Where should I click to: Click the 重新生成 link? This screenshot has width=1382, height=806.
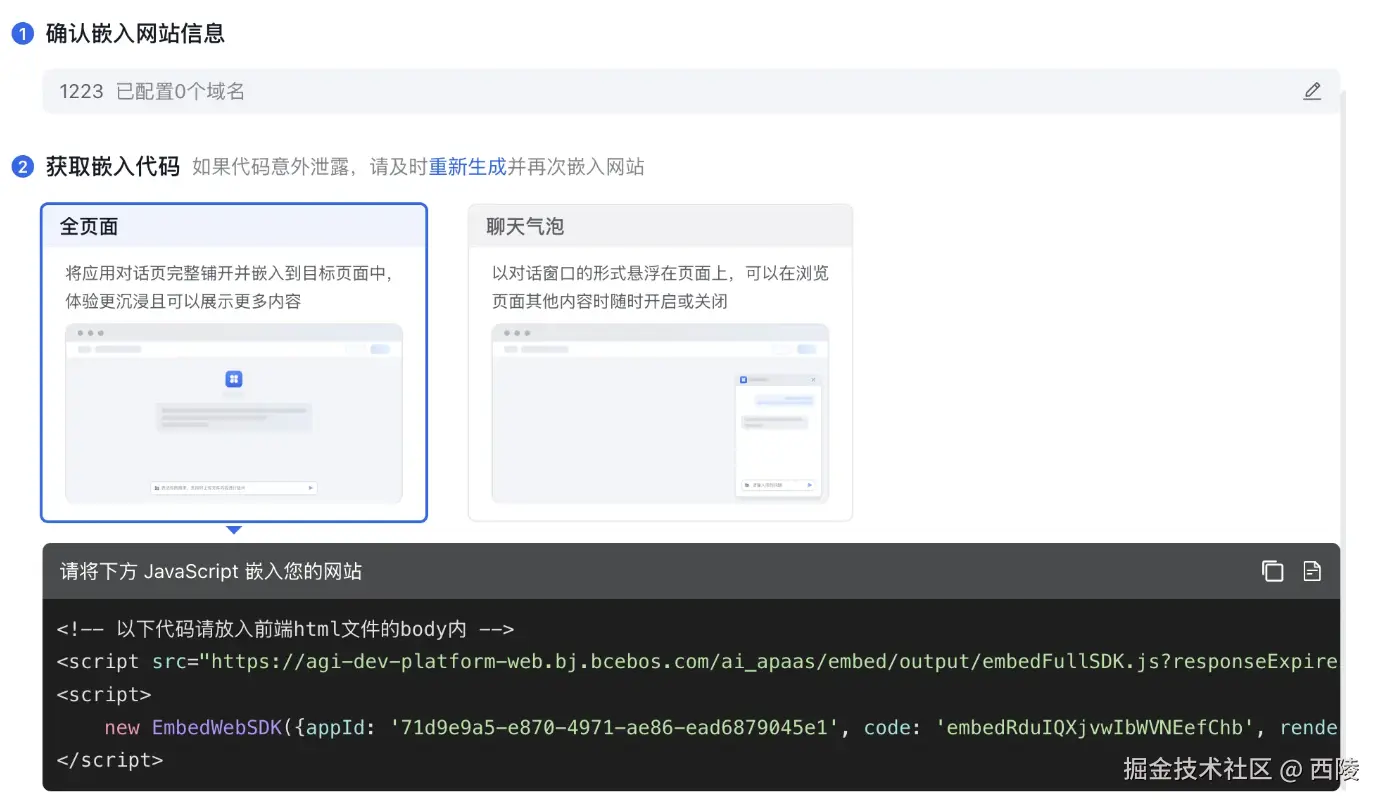pyautogui.click(x=467, y=167)
